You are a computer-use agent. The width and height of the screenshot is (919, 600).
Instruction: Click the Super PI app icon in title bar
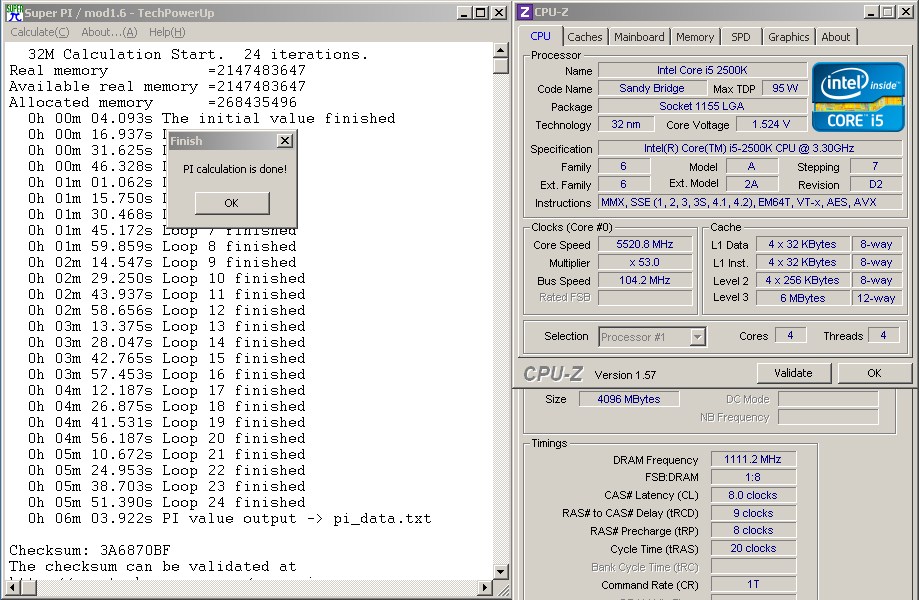click(14, 12)
